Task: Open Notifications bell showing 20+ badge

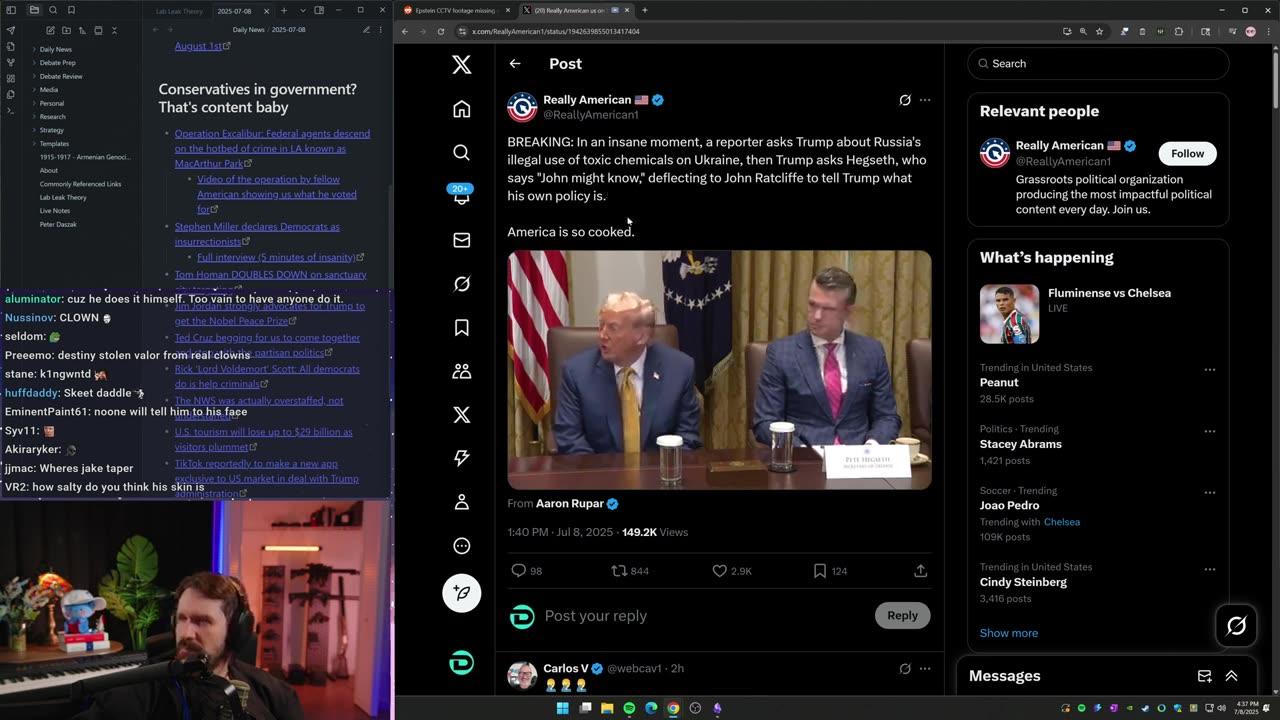Action: (461, 196)
